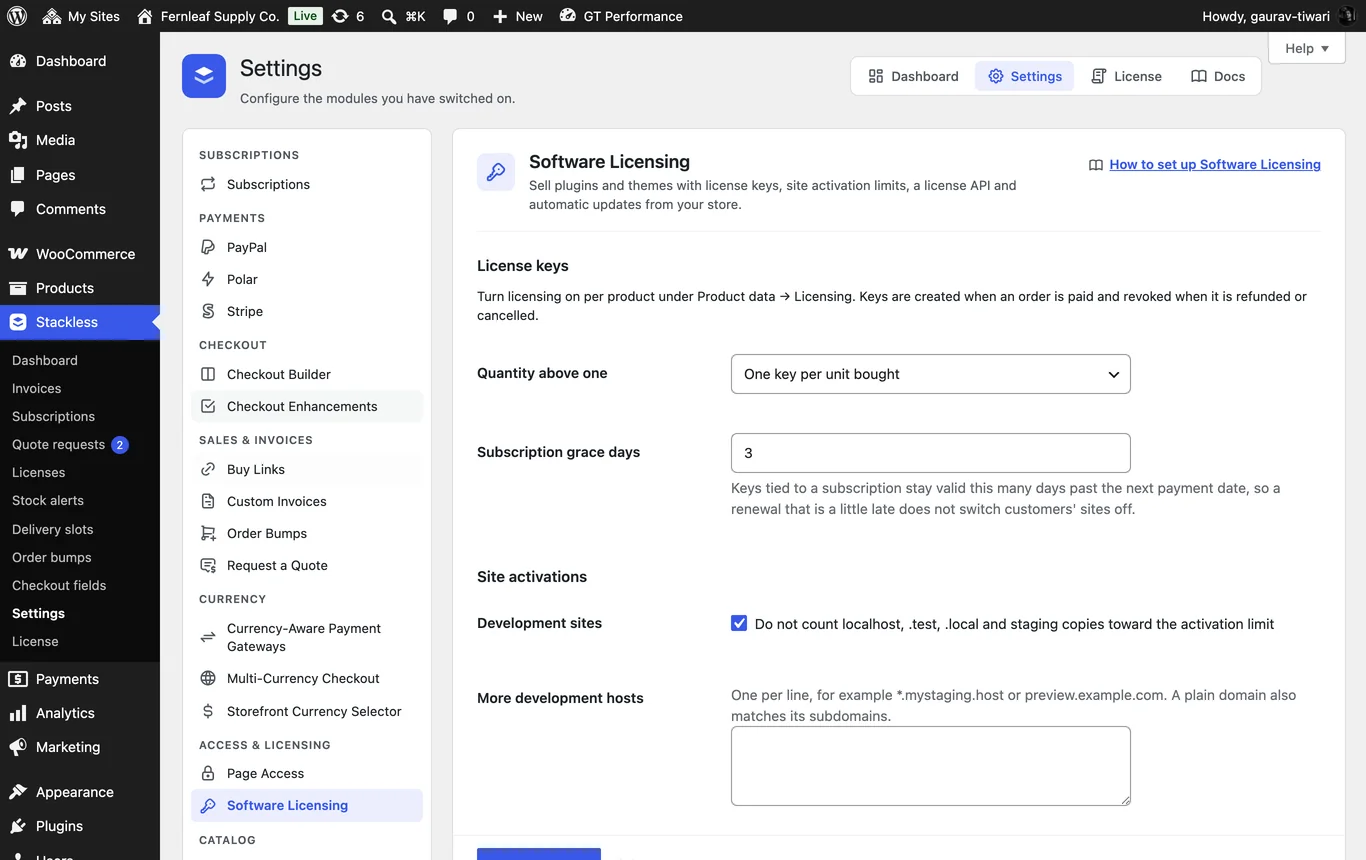Click Subscriptions loop icon in settings sidebar
This screenshot has width=1366, height=860.
point(208,184)
